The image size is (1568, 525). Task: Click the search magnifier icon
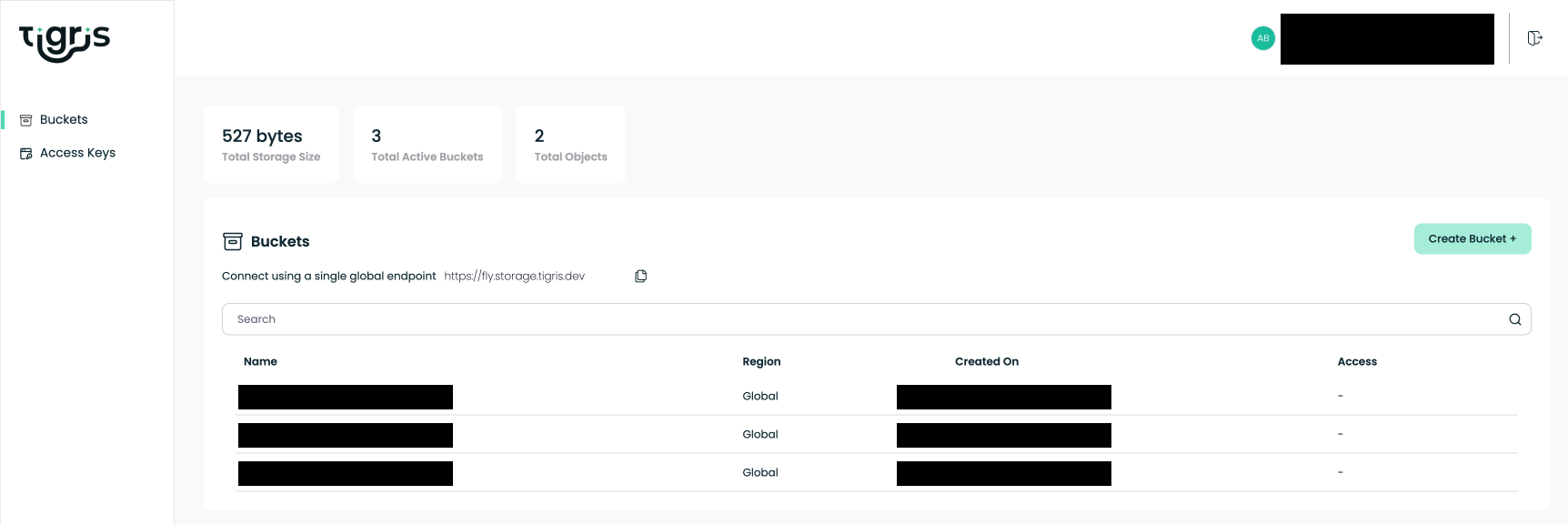click(1515, 319)
